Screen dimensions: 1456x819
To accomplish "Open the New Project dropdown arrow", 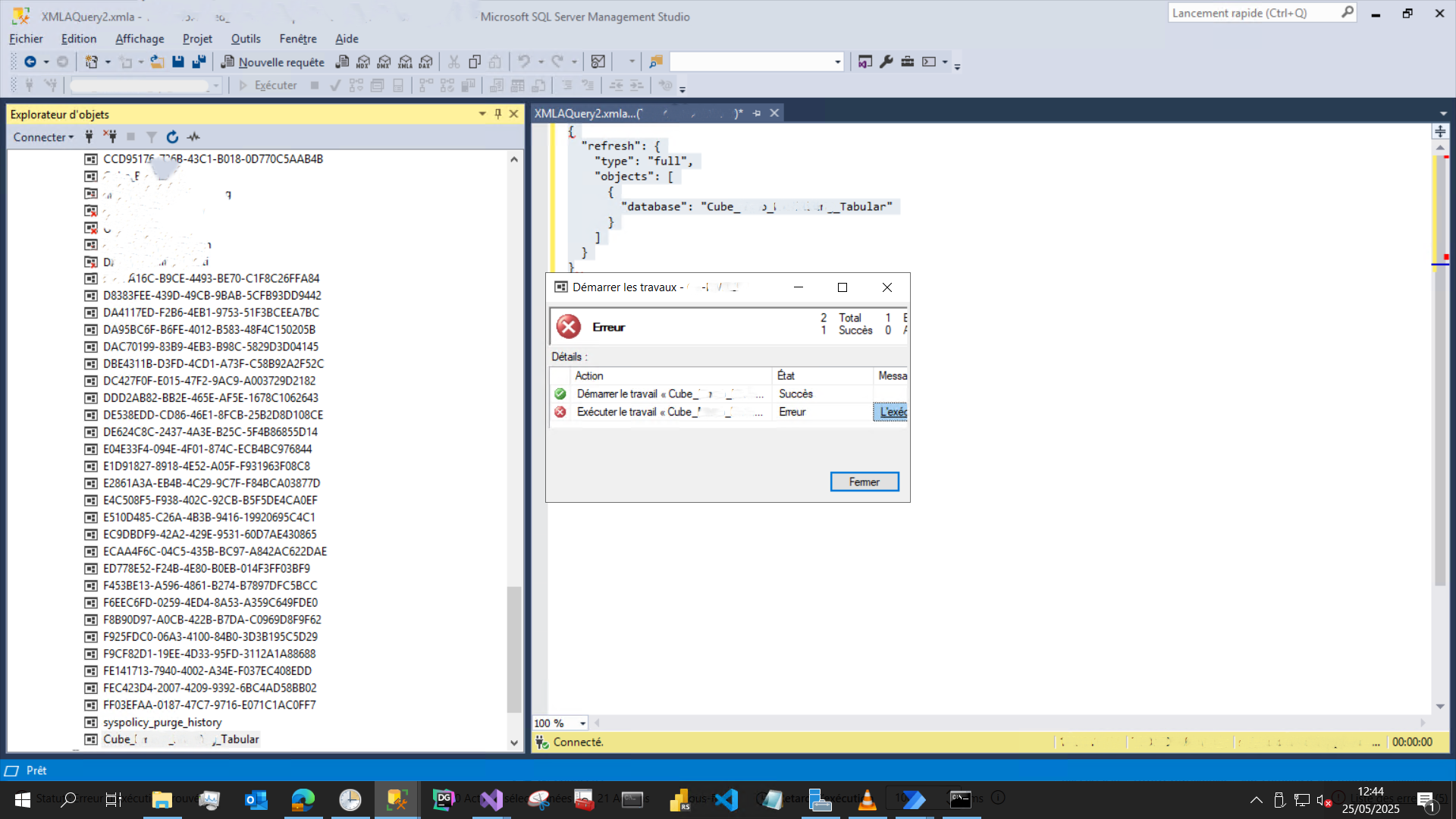I will (x=108, y=62).
